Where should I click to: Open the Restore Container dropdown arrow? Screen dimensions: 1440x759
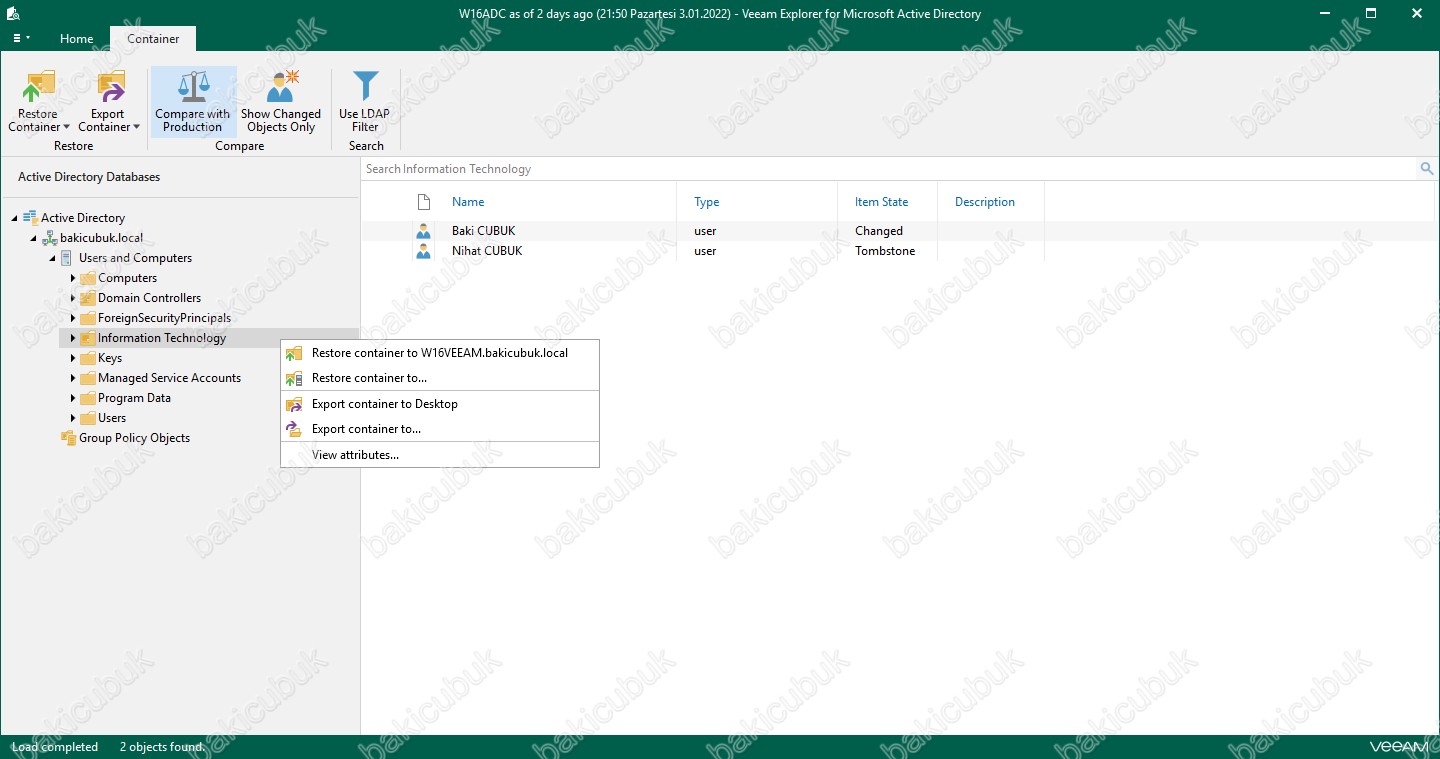[66, 128]
